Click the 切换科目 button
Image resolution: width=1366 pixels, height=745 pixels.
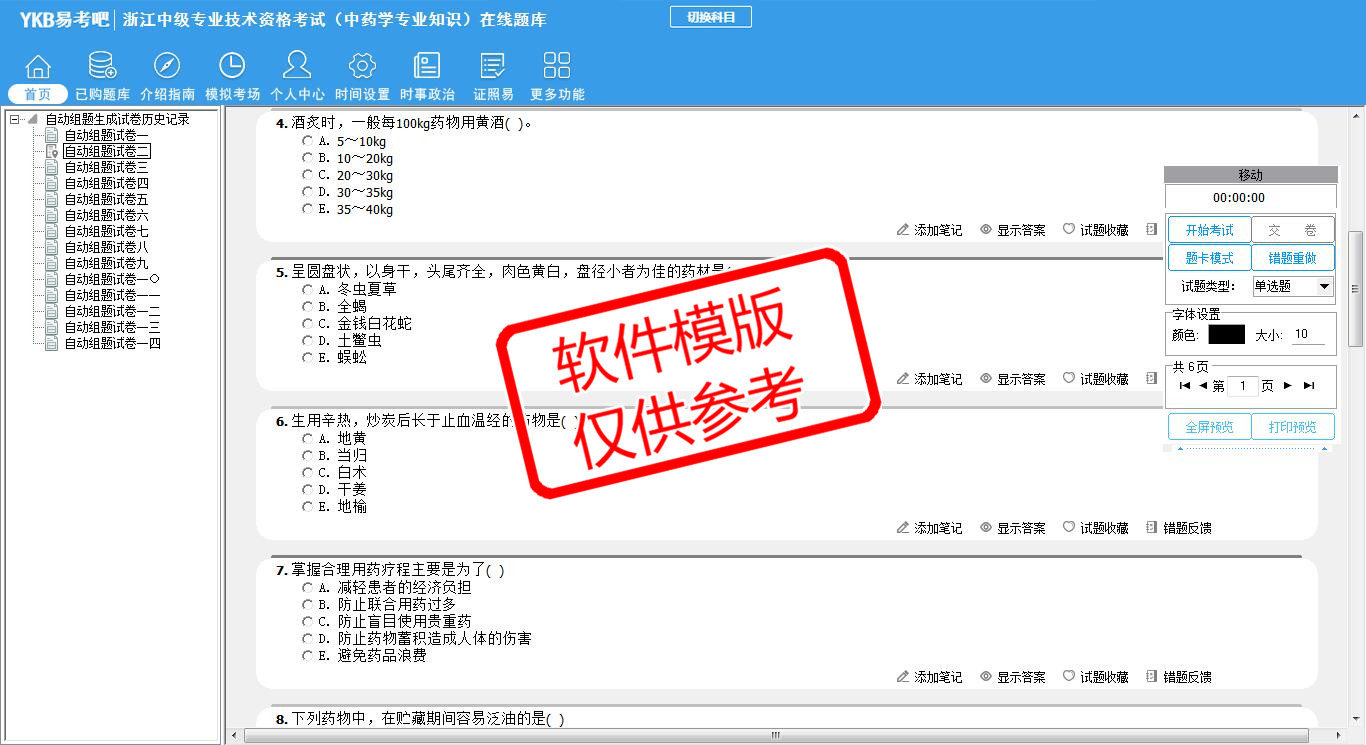[710, 17]
